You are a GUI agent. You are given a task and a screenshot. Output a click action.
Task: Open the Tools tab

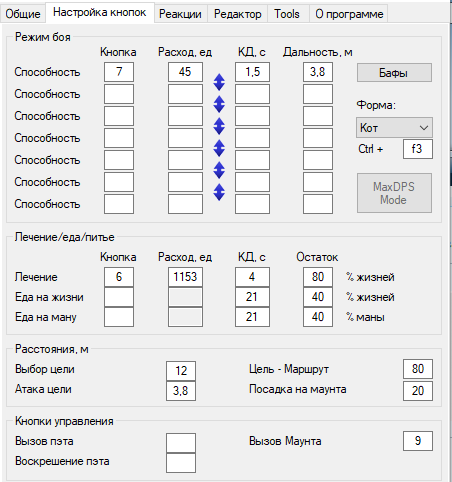287,14
